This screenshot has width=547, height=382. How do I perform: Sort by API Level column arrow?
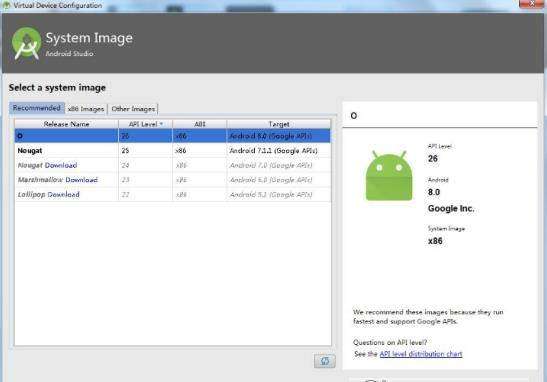(x=161, y=124)
